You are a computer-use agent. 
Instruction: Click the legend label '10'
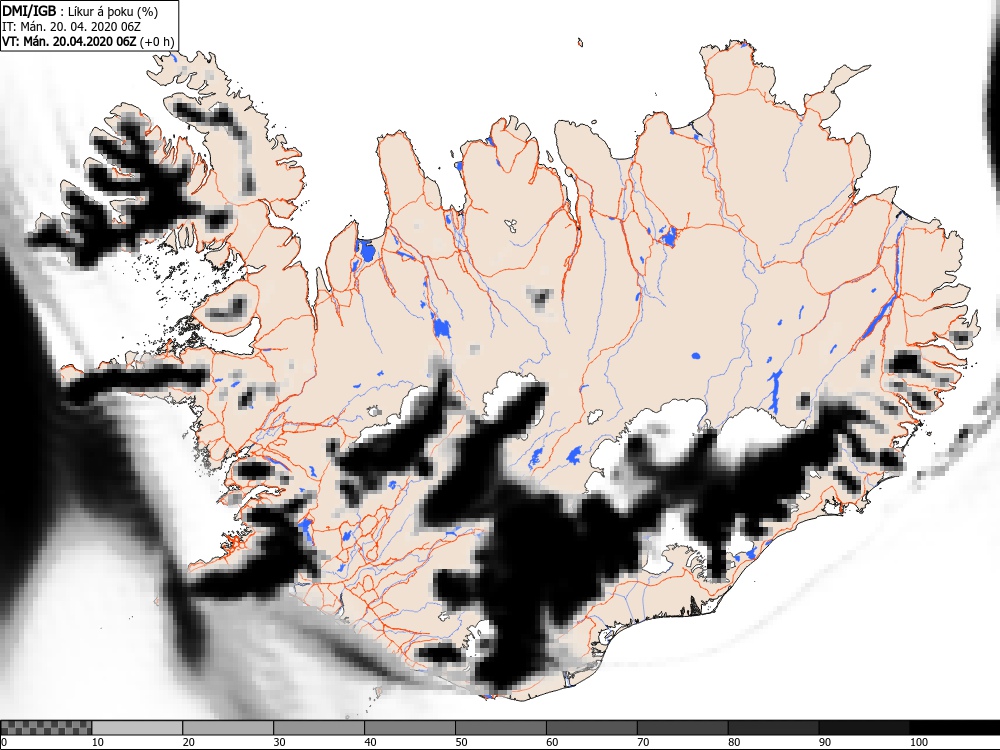pyautogui.click(x=98, y=742)
